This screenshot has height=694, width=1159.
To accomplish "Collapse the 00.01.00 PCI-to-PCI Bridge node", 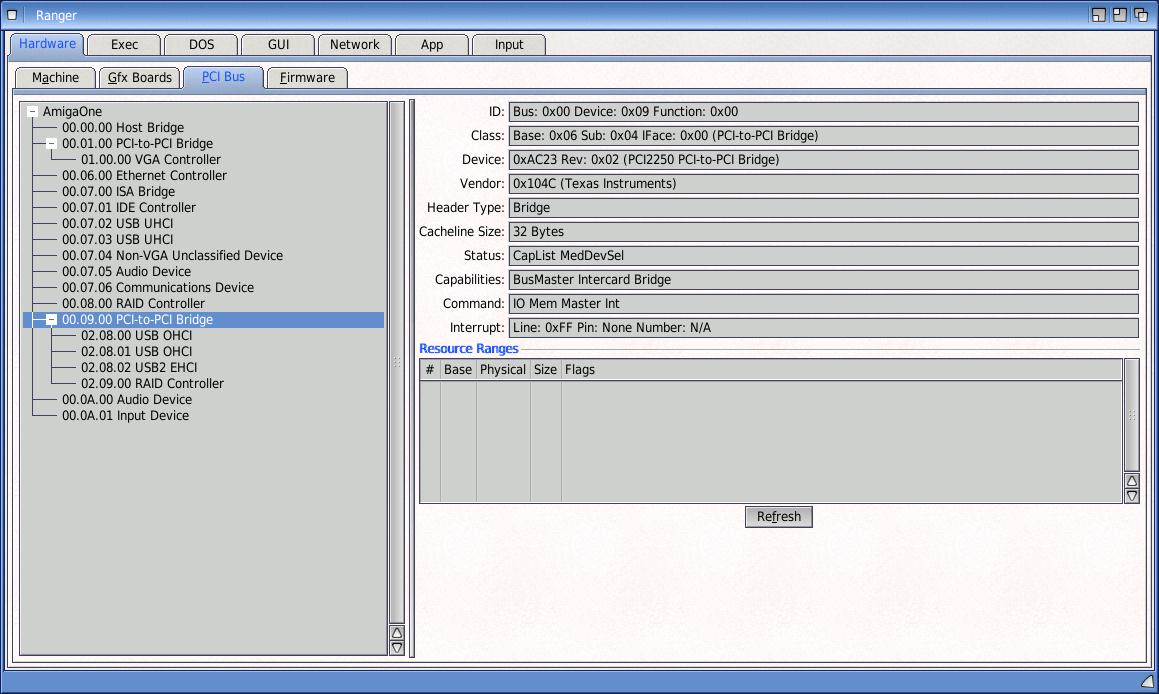I will point(52,144).
